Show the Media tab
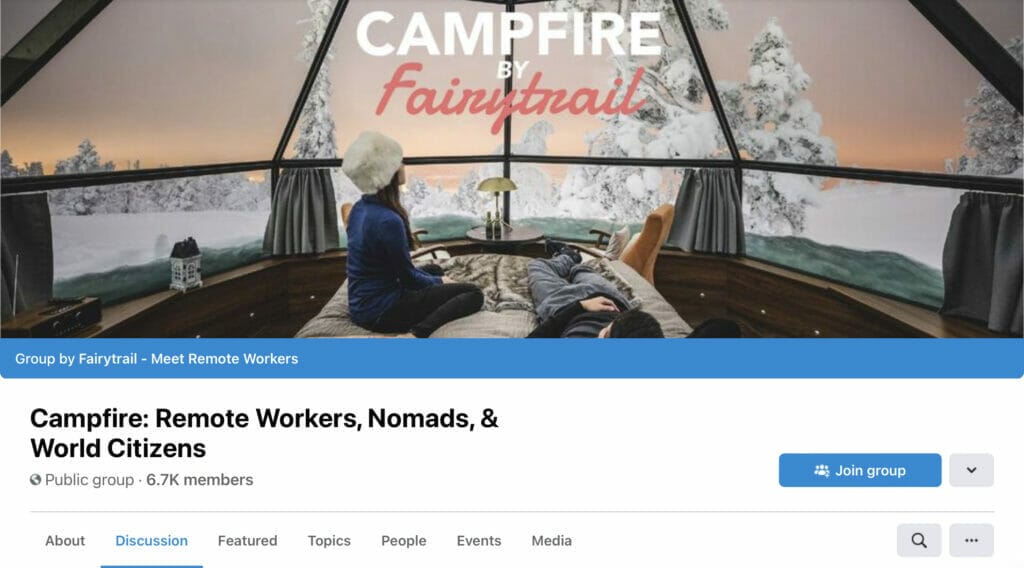 [551, 541]
